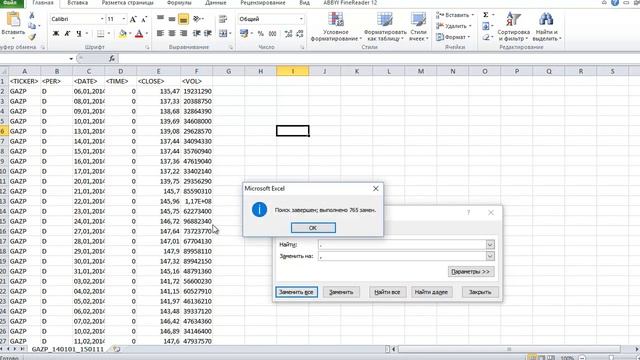Screen dimensions: 640x360
Task: Click the accounting currency format icon
Action: 244,33
